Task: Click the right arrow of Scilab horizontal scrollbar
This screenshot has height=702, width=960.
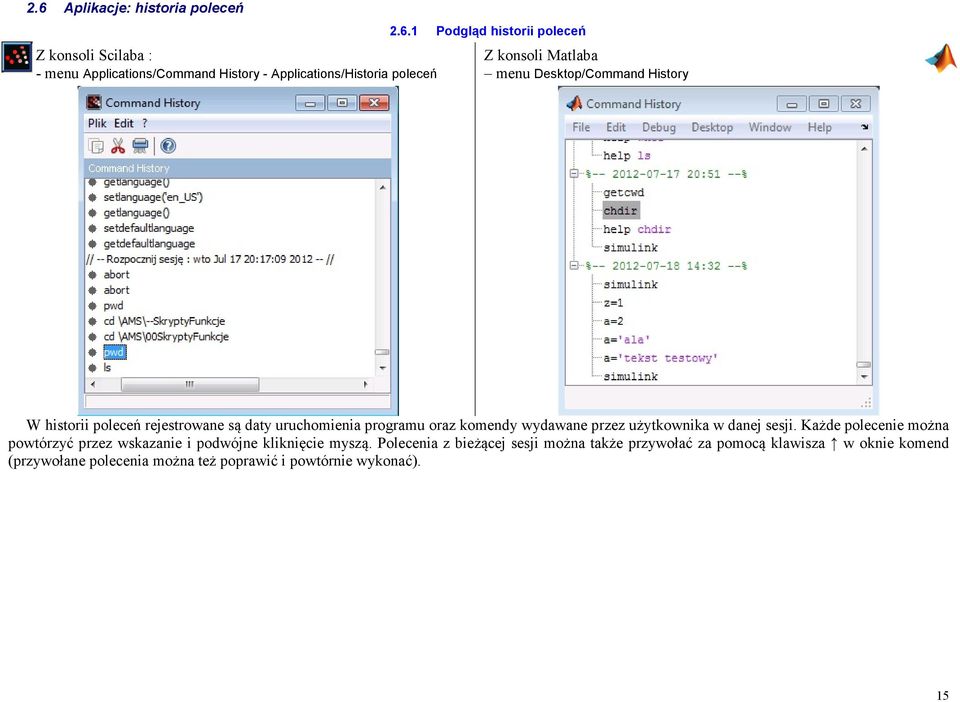Action: tap(366, 384)
